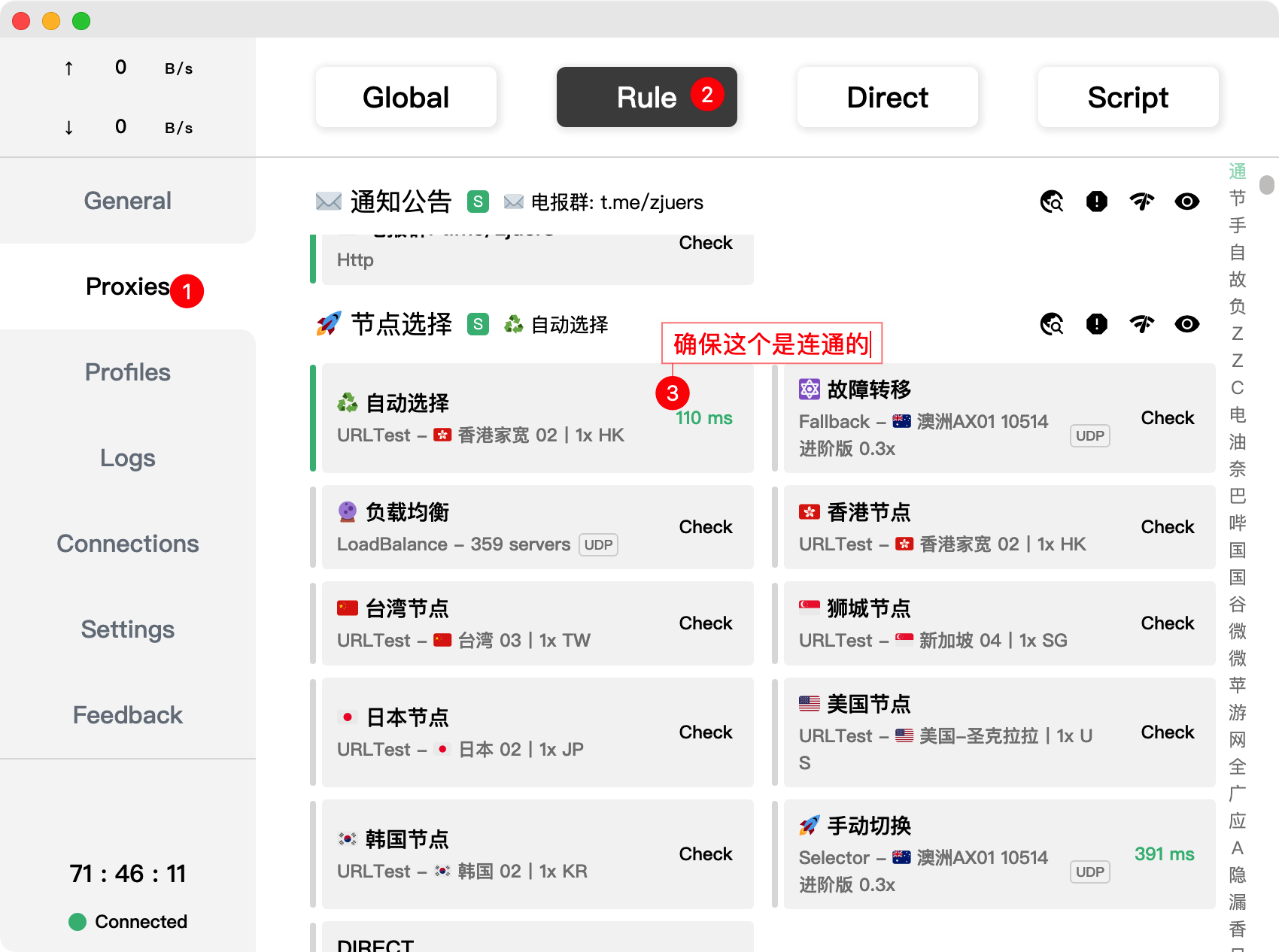1279x952 pixels.
Task: Toggle eye visibility for 通知公告 group
Action: 1186,202
